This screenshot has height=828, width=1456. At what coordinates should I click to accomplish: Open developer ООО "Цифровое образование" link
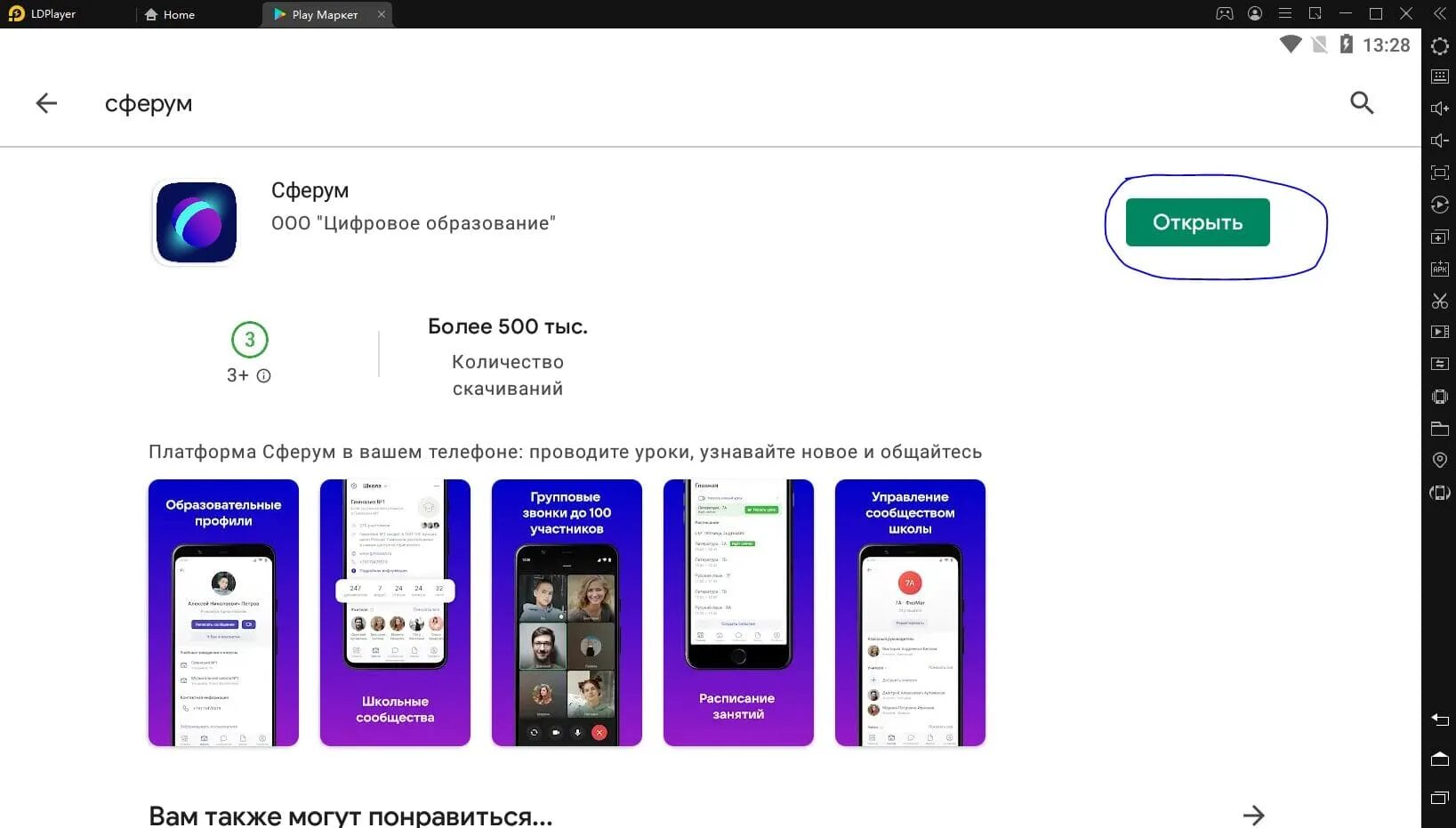pos(414,223)
